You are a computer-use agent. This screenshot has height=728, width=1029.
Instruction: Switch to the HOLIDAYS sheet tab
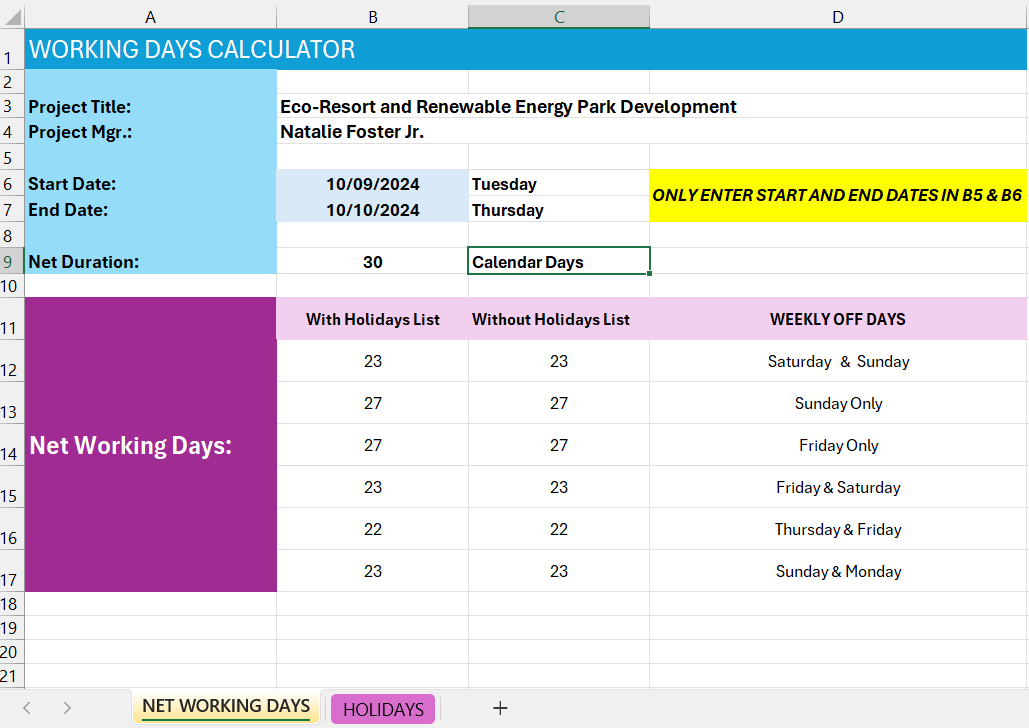[383, 709]
